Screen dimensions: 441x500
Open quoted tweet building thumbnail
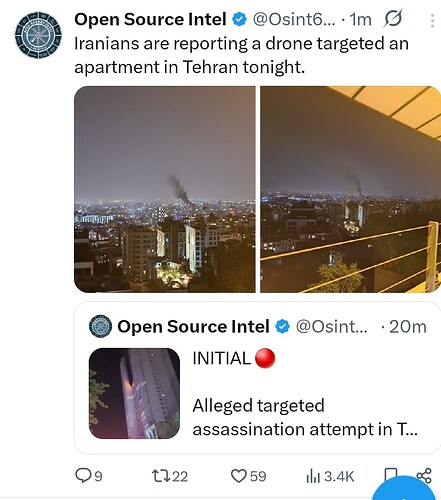[x=134, y=393]
